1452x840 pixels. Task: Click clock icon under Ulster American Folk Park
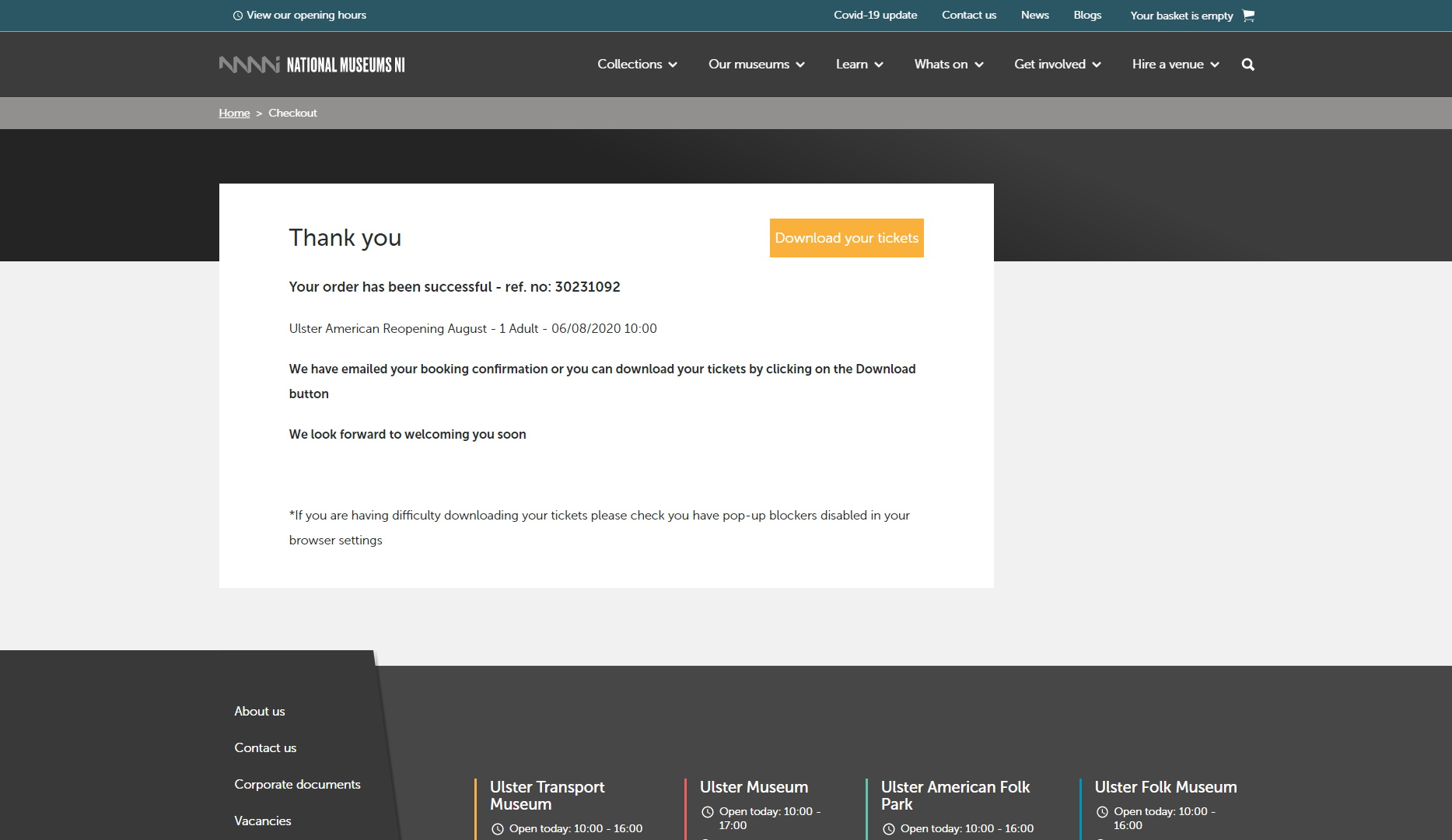(x=889, y=829)
